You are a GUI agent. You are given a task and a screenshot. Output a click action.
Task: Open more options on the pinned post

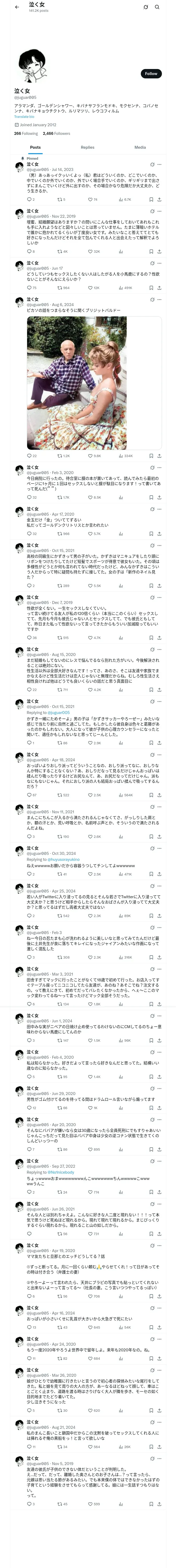click(x=160, y=164)
